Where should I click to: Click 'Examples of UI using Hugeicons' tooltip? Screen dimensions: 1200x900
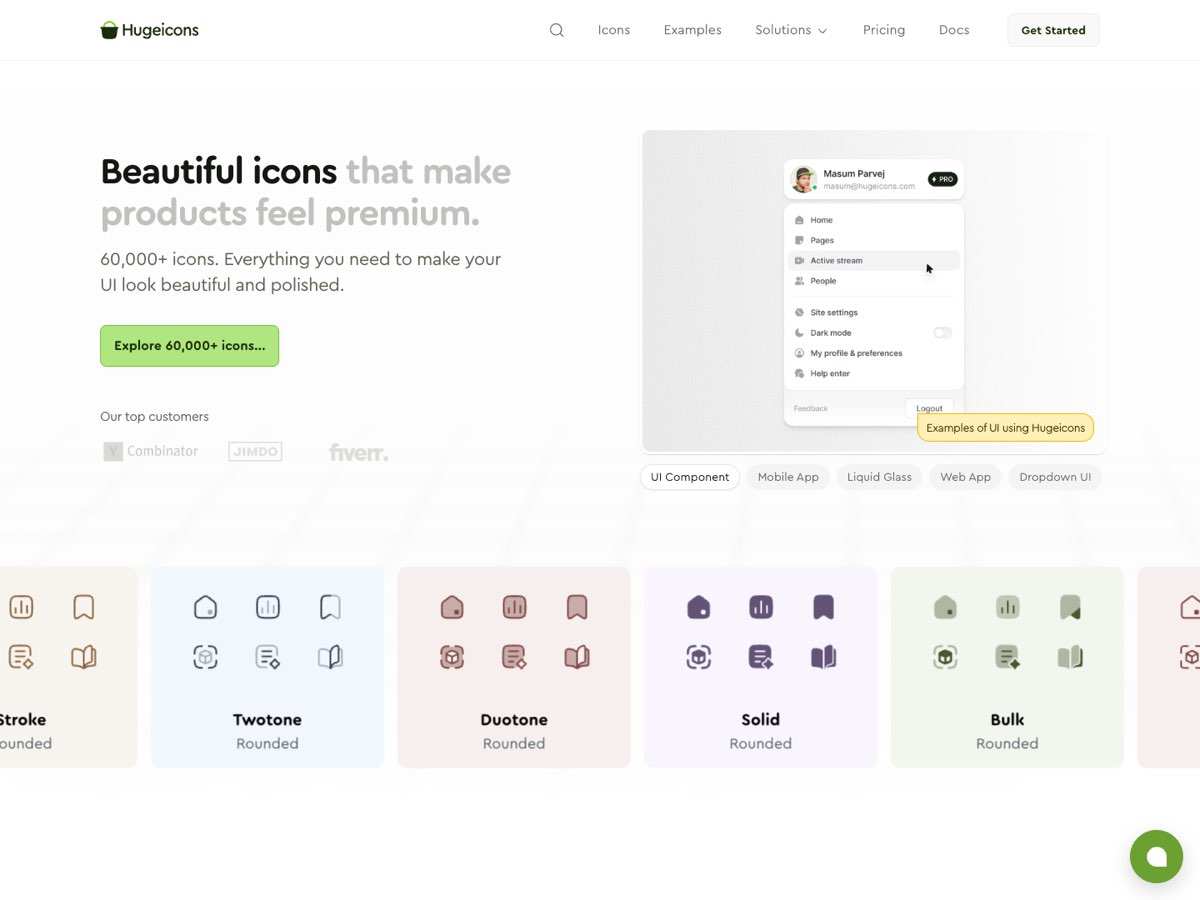point(1005,428)
